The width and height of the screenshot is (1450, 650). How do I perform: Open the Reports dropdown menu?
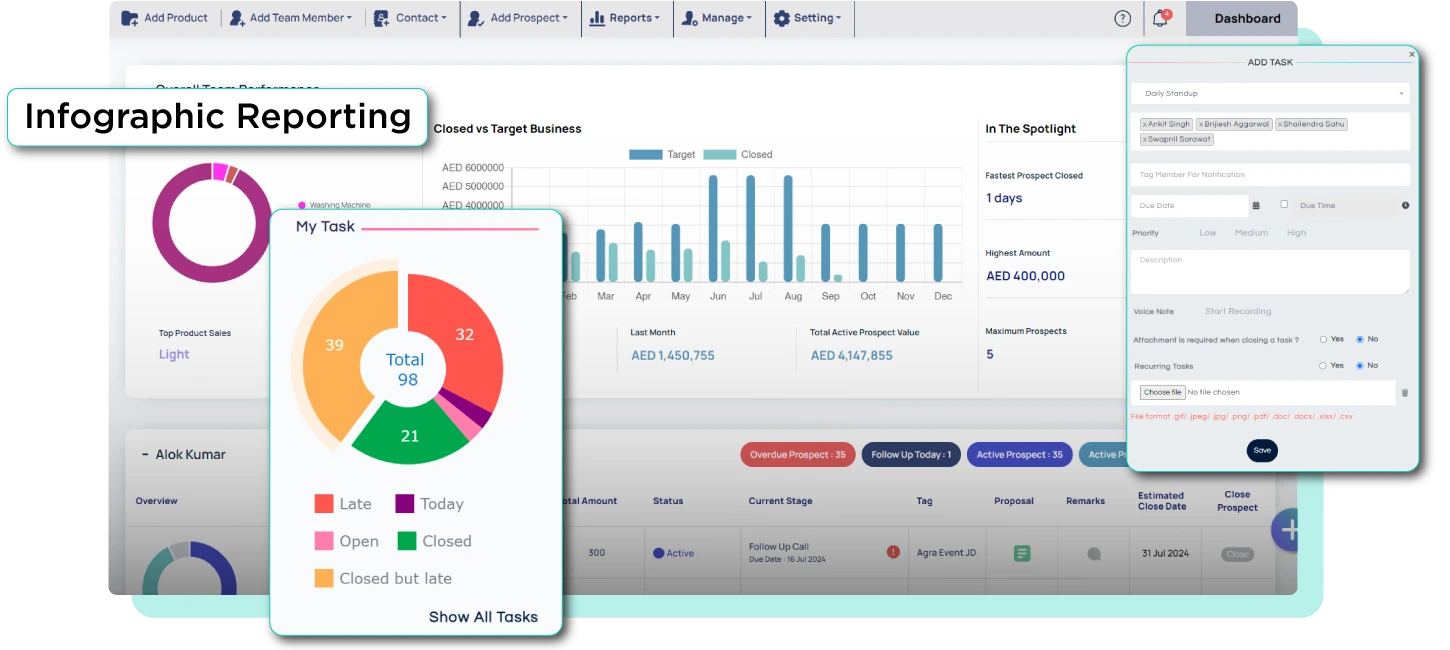[x=625, y=18]
